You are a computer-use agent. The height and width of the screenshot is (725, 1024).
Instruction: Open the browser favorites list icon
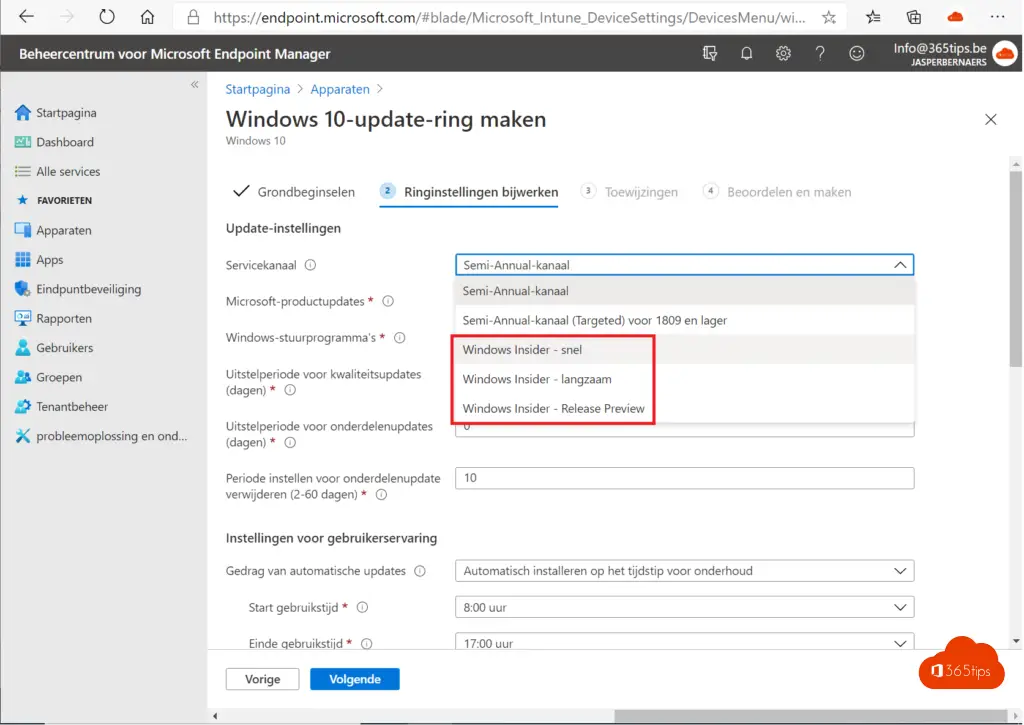873,18
